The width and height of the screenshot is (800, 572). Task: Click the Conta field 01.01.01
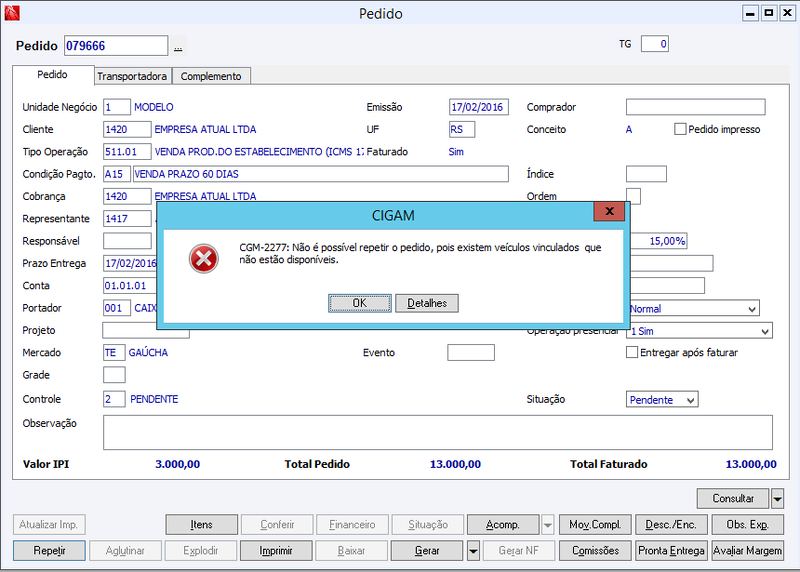point(130,286)
